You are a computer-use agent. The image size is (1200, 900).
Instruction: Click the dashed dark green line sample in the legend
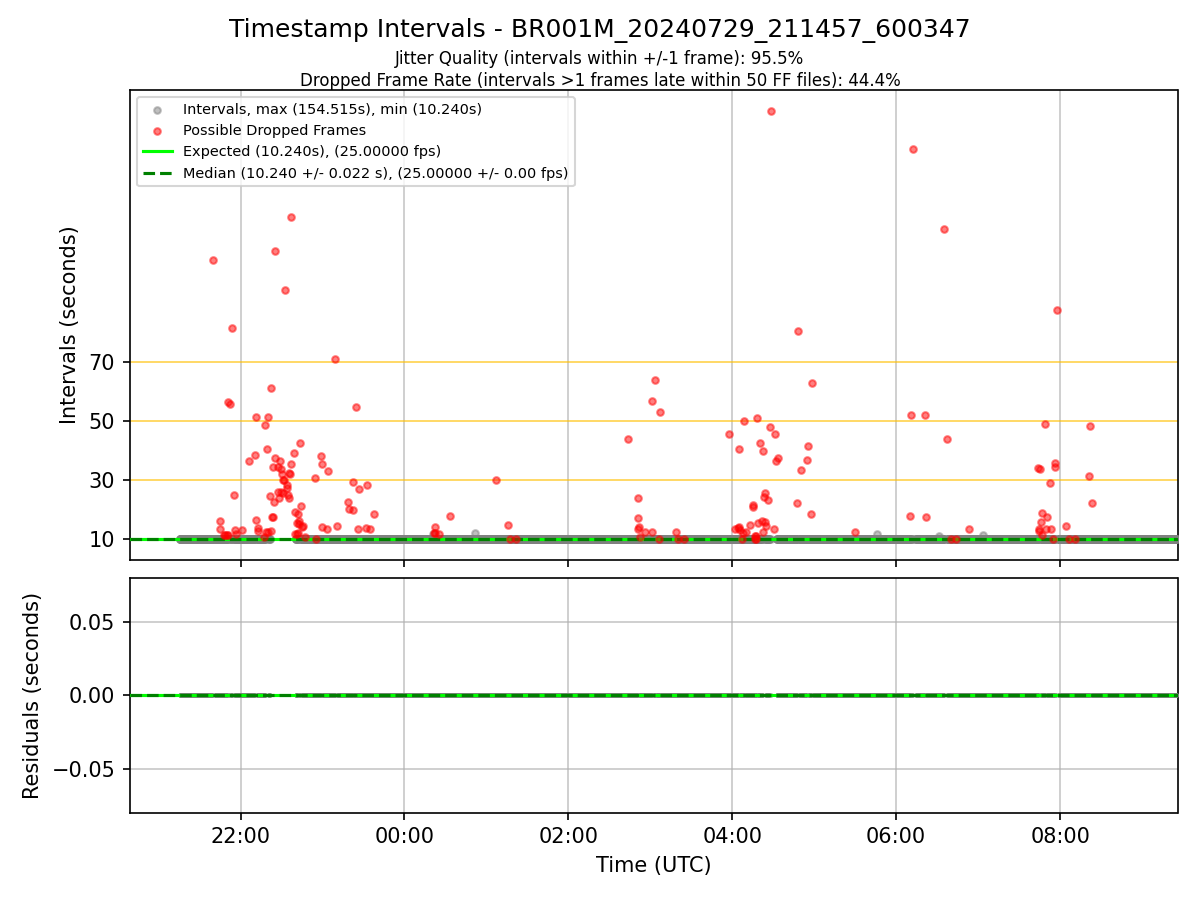[x=157, y=174]
